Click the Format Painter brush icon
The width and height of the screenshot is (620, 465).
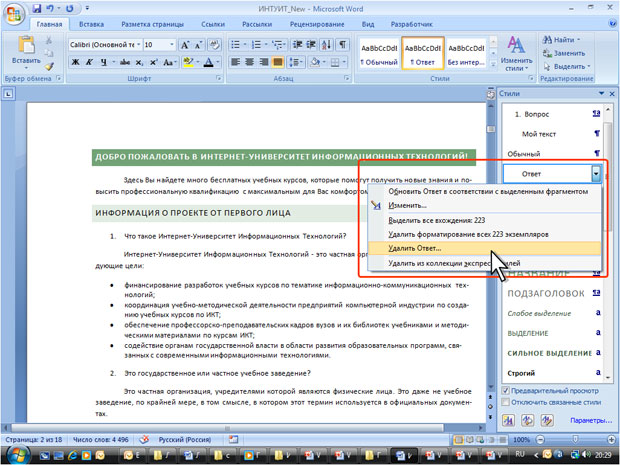pyautogui.click(x=49, y=67)
